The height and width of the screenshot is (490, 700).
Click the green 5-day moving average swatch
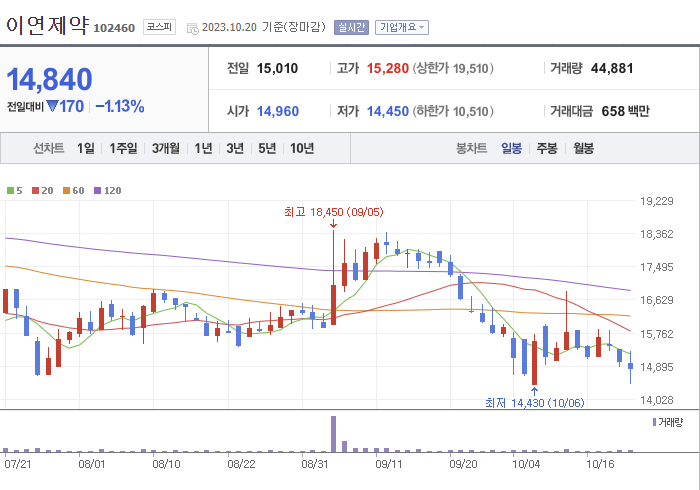(x=10, y=191)
